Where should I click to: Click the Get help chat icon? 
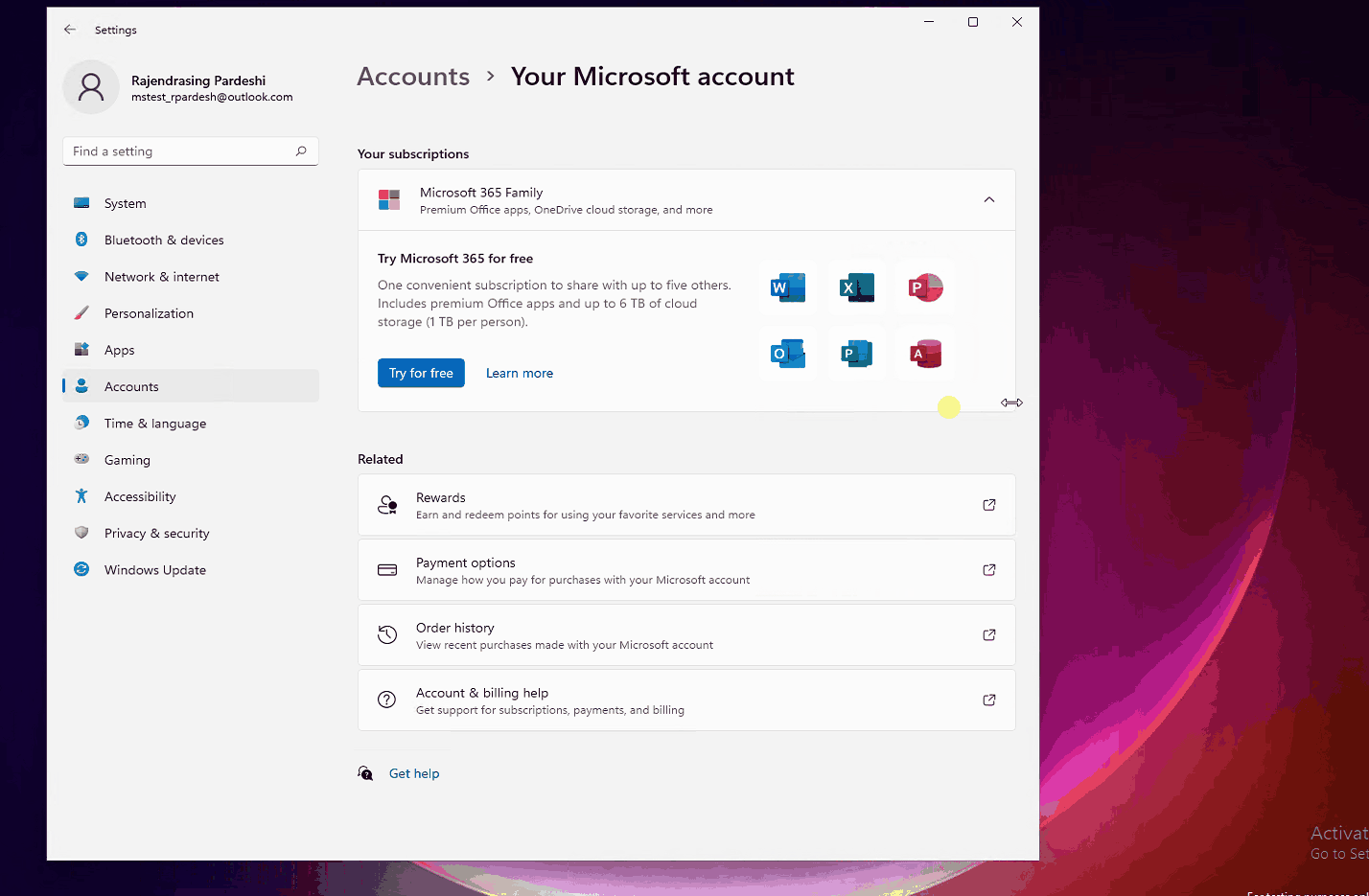pos(365,773)
